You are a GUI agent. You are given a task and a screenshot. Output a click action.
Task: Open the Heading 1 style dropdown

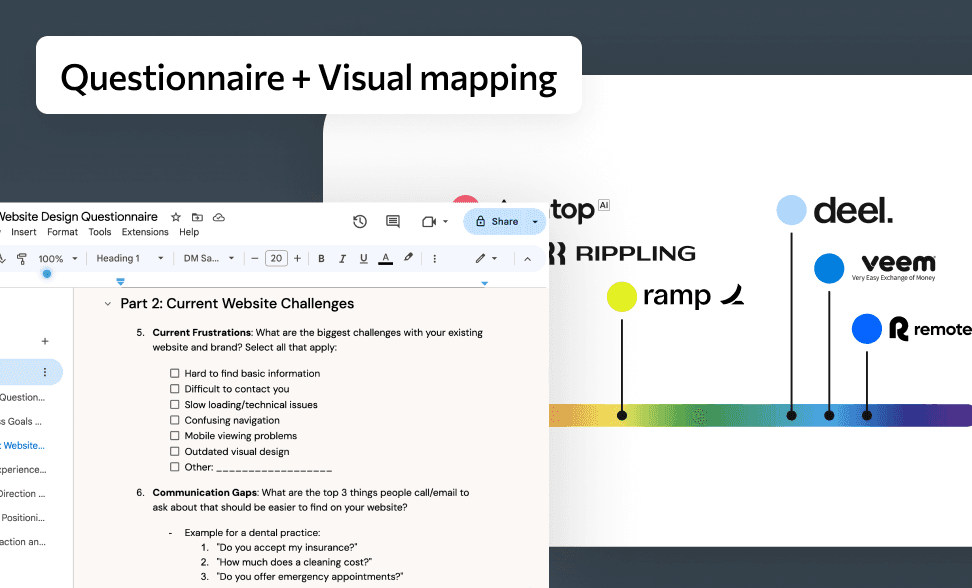pyautogui.click(x=130, y=258)
